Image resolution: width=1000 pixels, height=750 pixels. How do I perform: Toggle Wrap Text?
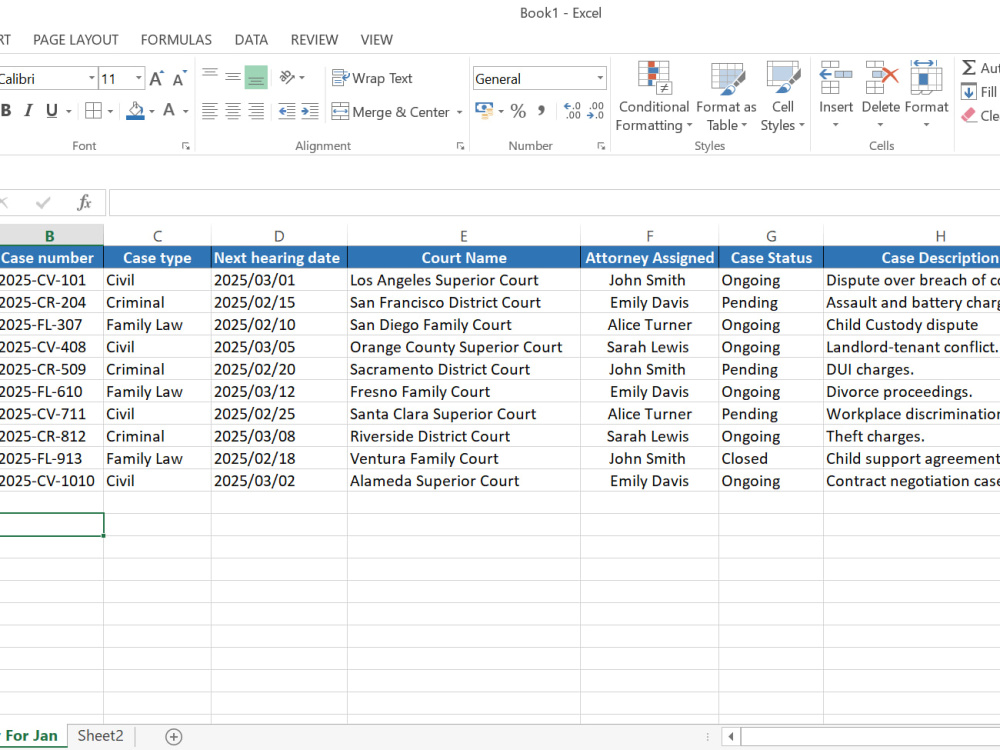click(372, 78)
